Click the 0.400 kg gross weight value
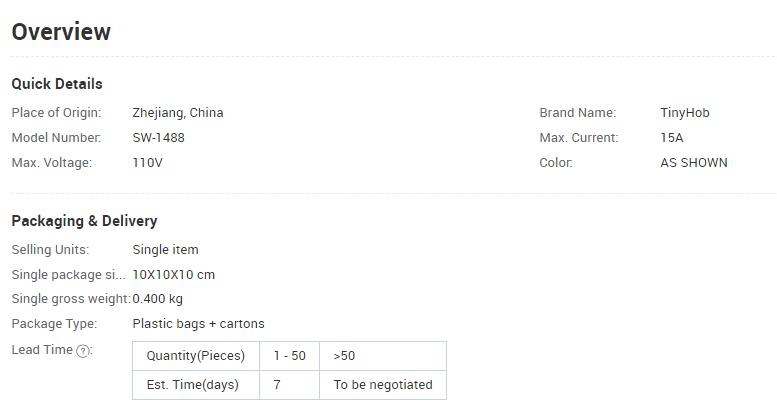777x416 pixels. [158, 299]
